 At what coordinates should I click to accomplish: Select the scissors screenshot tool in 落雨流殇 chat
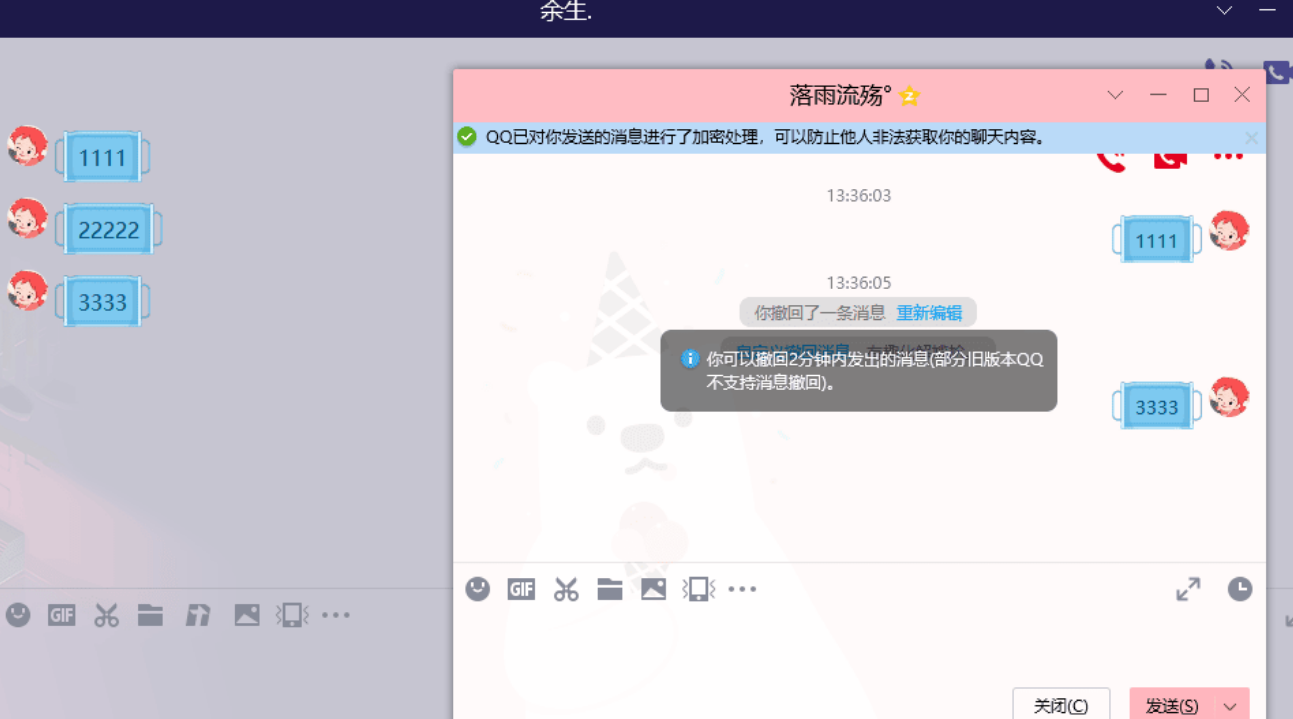(566, 590)
